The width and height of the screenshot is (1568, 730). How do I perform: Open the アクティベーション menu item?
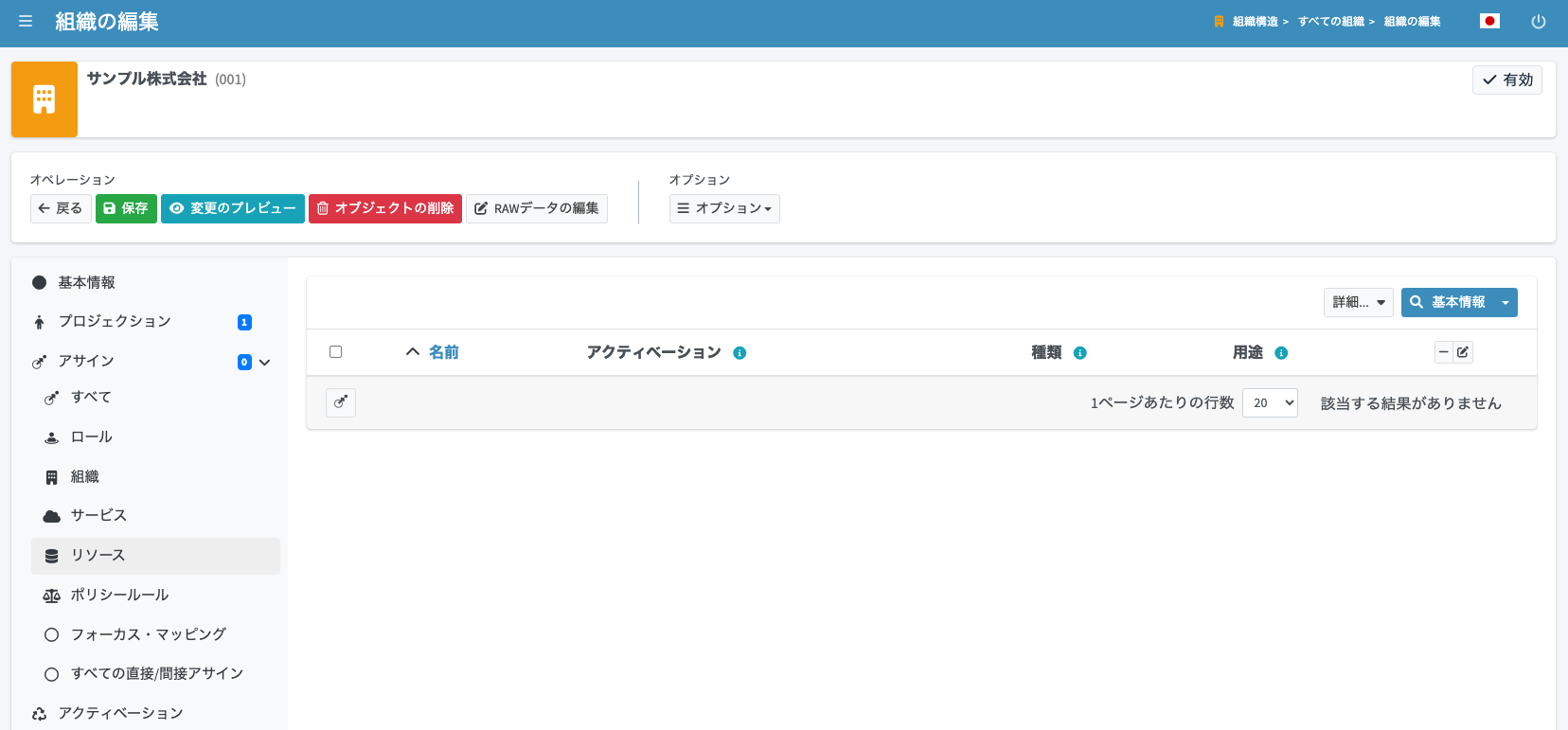point(154,713)
